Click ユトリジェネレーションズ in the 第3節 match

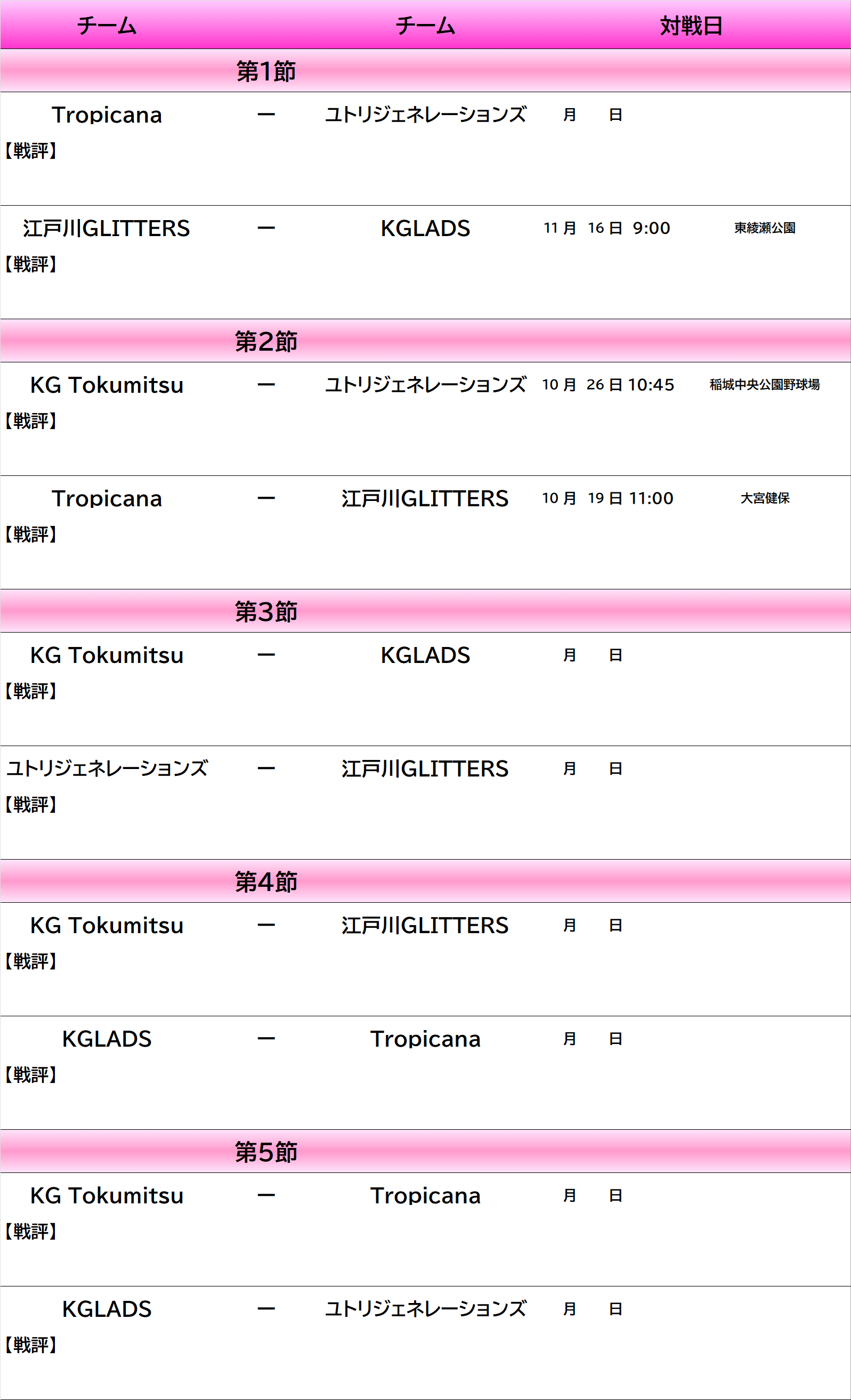pos(106,769)
